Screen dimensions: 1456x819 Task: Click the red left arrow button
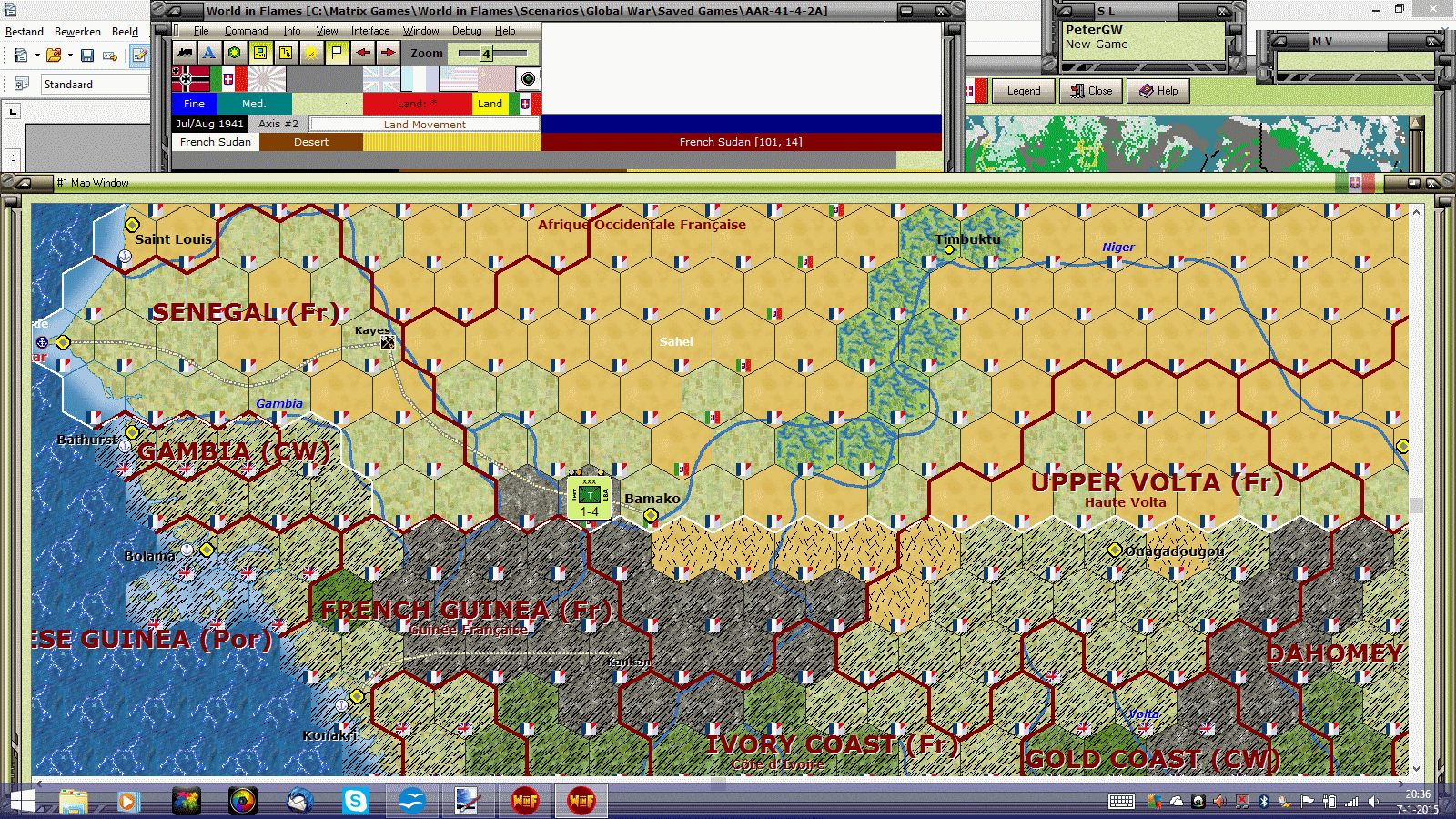362,53
